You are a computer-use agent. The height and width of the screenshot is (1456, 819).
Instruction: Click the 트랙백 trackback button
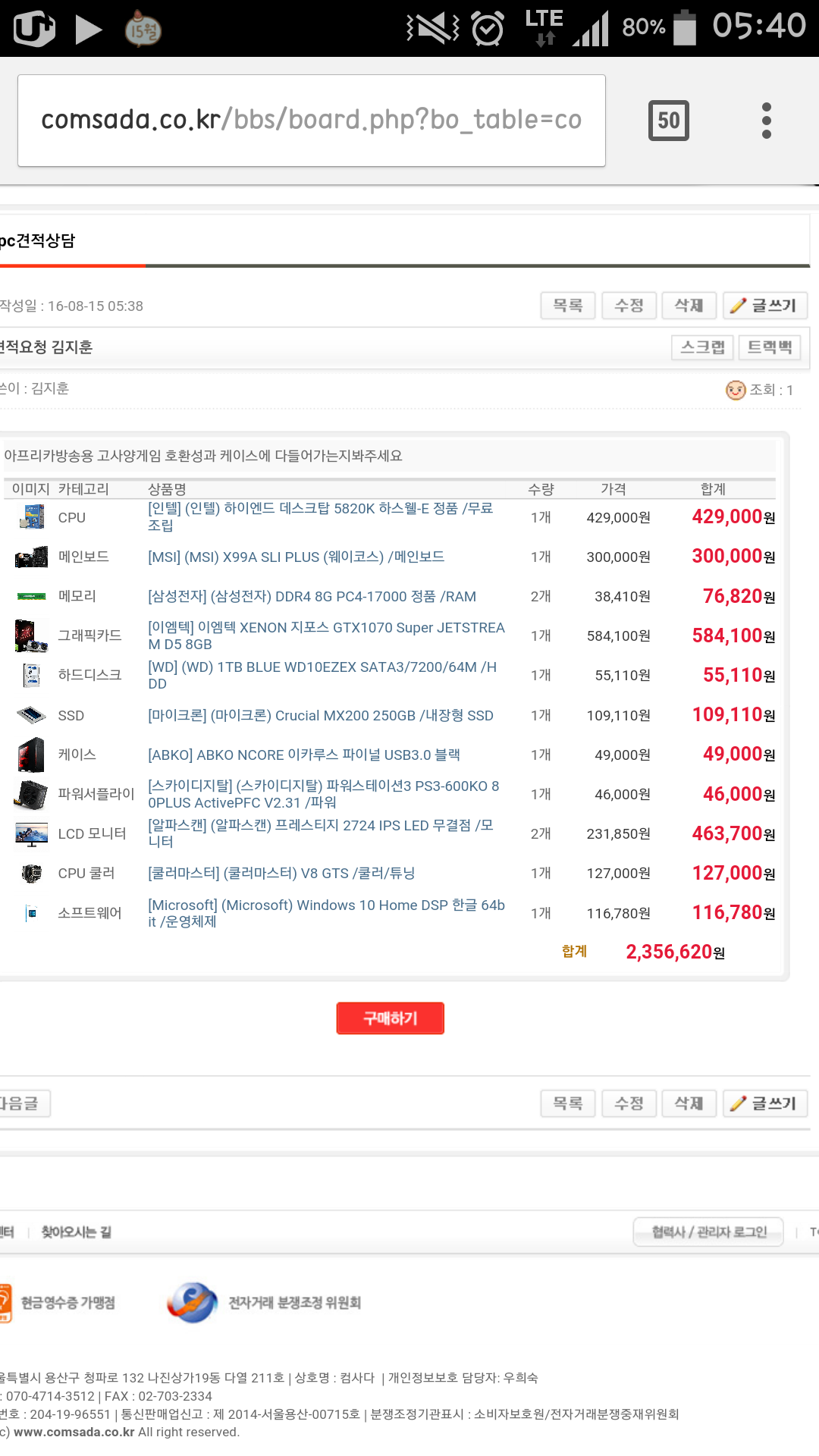770,347
